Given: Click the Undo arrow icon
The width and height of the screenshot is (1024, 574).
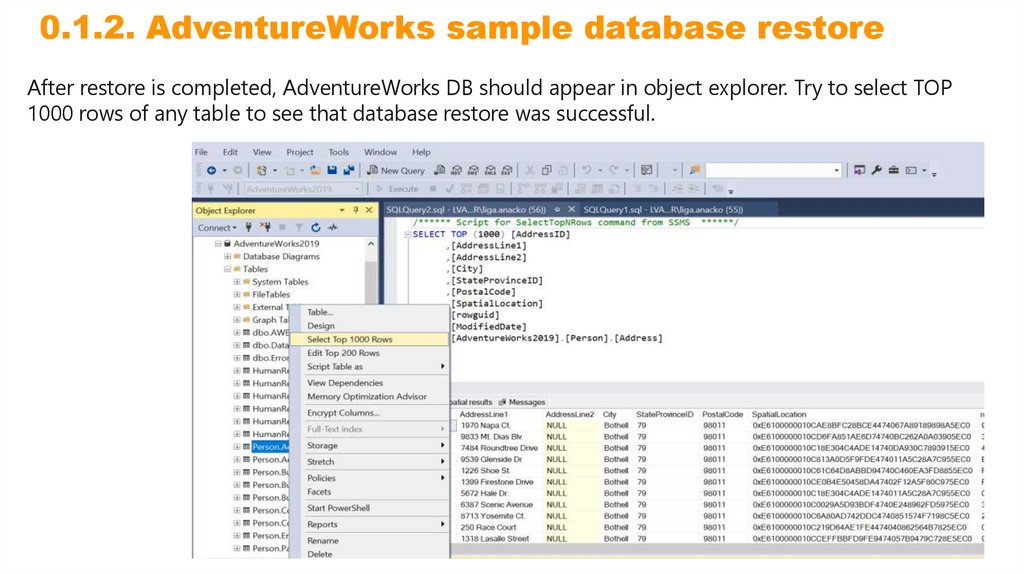Looking at the screenshot, I should tap(586, 170).
